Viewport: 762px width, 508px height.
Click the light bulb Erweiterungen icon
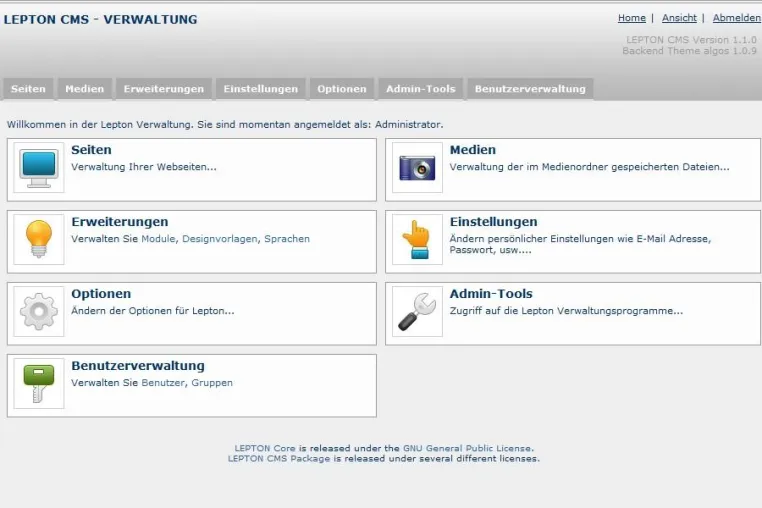[39, 239]
